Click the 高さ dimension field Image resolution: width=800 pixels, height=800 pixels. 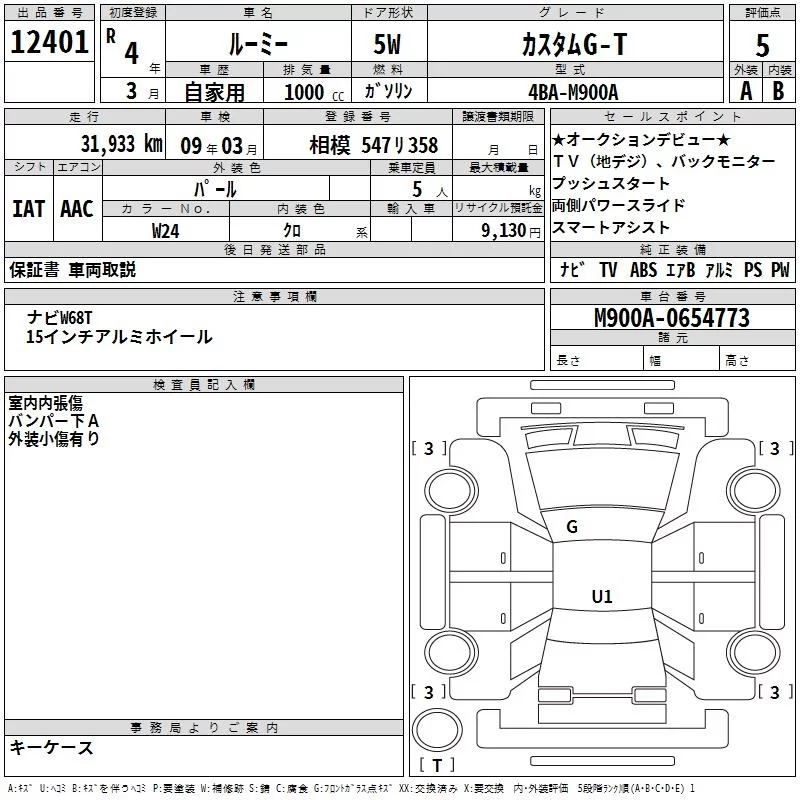click(x=757, y=360)
